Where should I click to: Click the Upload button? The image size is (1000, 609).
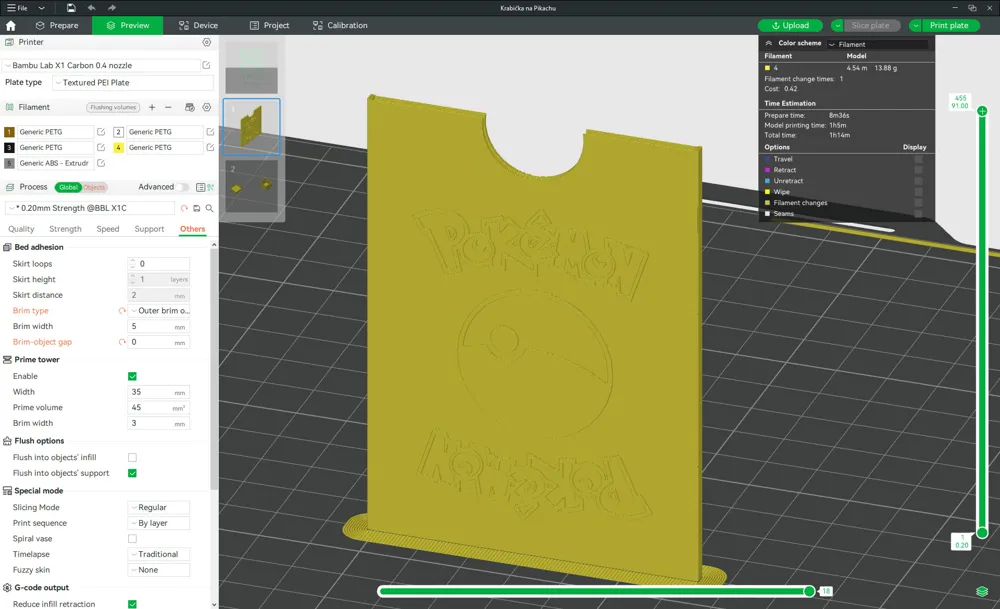click(790, 25)
